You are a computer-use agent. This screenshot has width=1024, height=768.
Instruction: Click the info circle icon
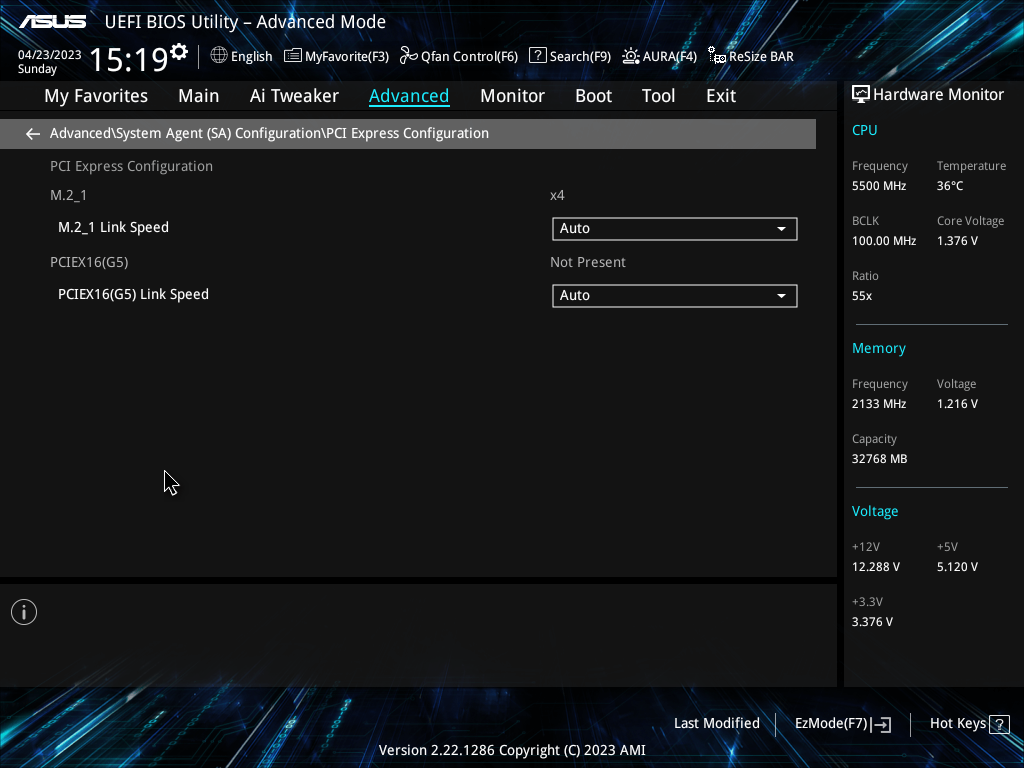[x=24, y=612]
